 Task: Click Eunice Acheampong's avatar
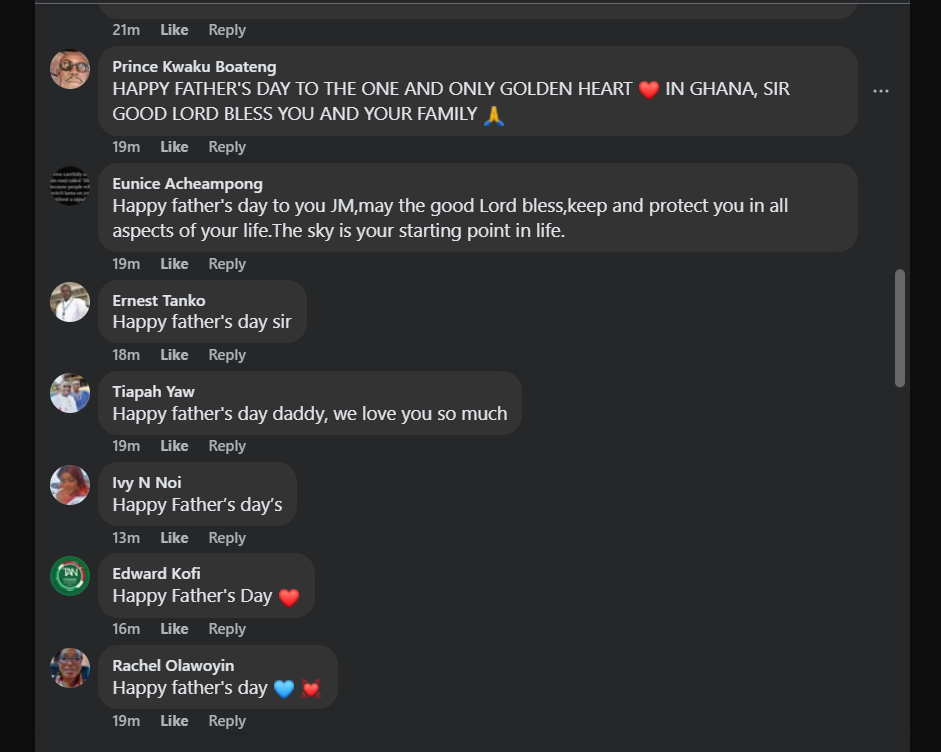point(70,186)
